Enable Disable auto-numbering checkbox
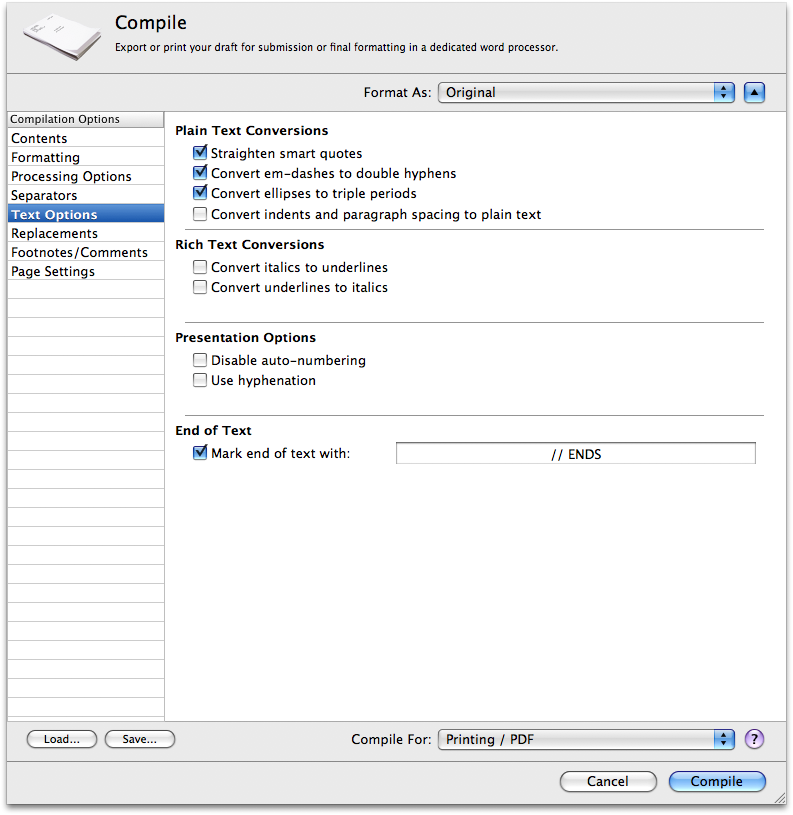The width and height of the screenshot is (793, 815). 201,361
